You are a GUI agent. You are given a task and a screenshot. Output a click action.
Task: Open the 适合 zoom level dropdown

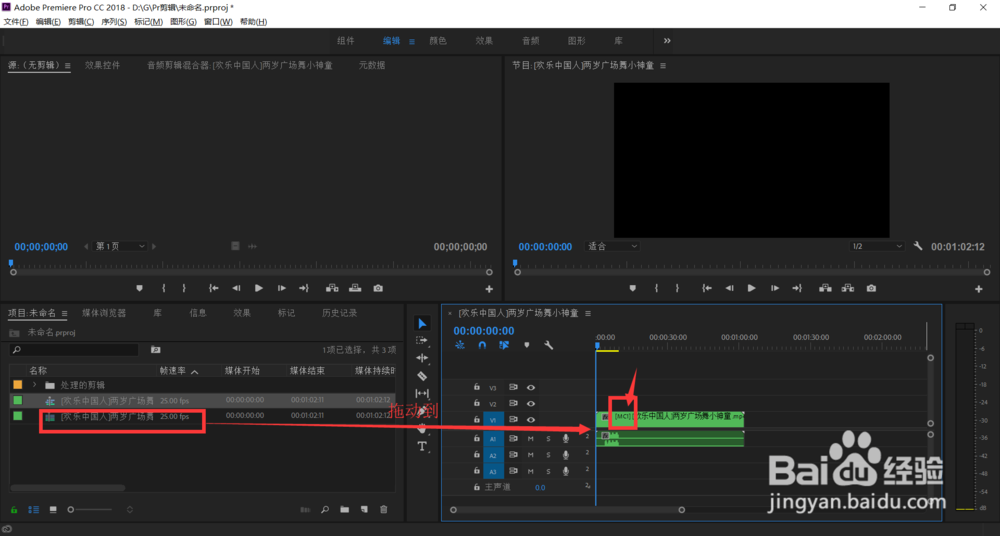click(x=612, y=246)
